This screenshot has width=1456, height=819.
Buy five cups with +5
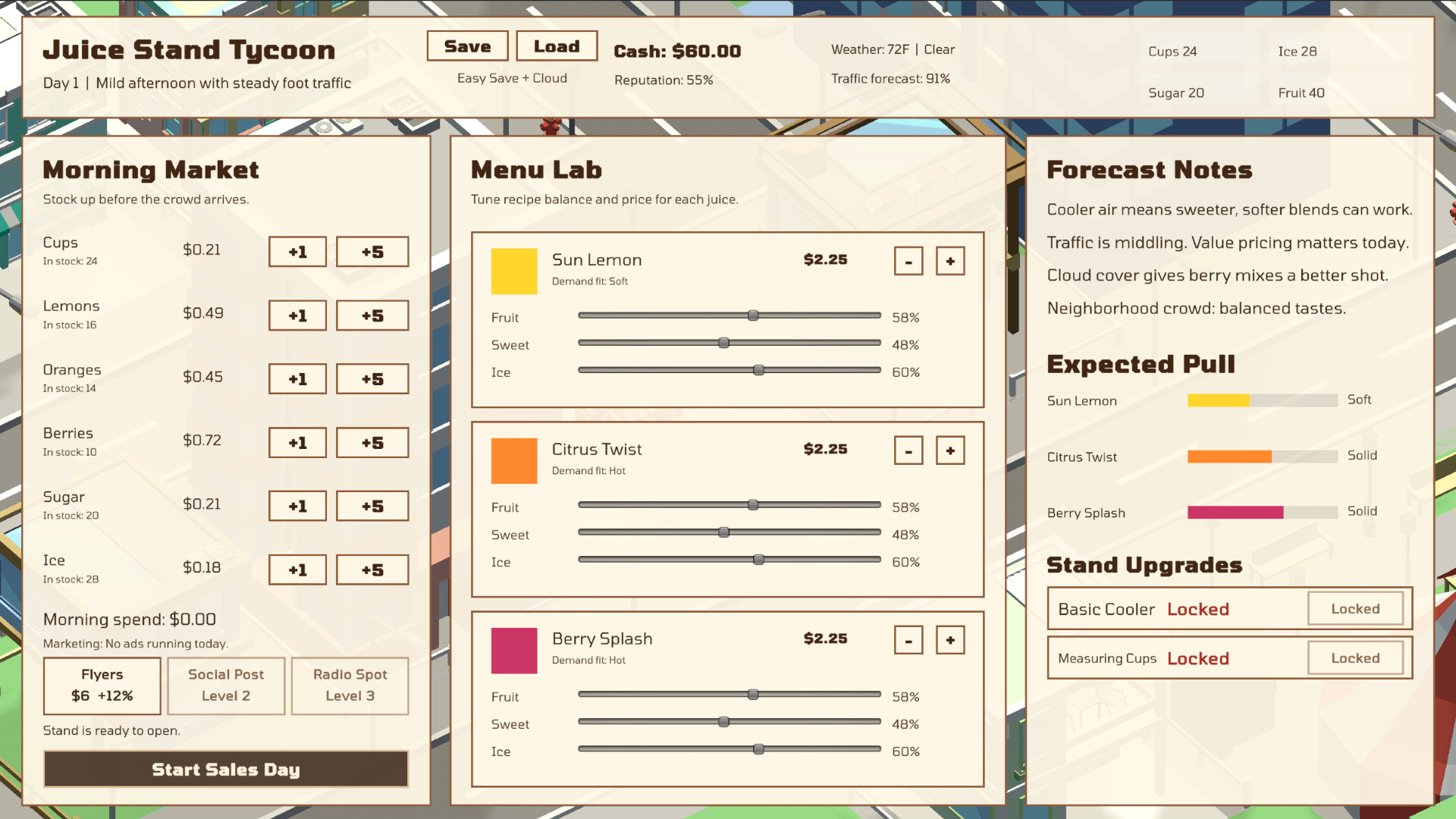click(372, 252)
